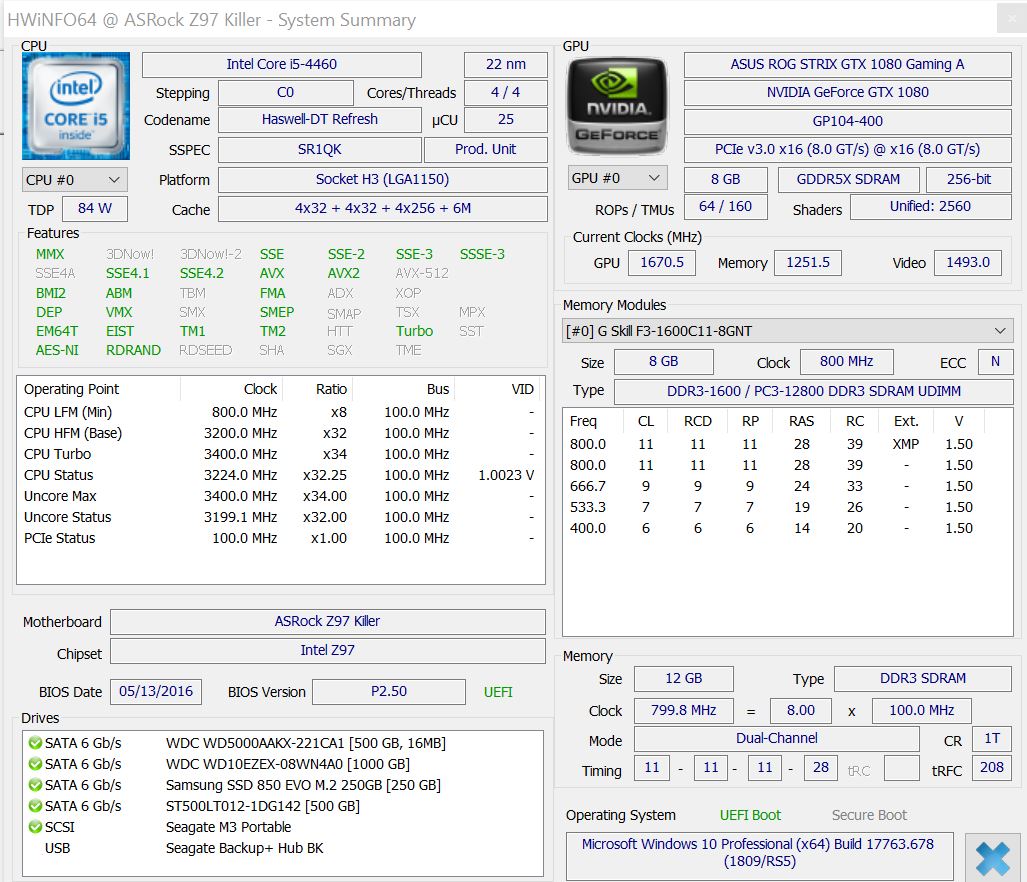Click the Intel Z97 chipset field
1027x882 pixels.
coord(327,650)
